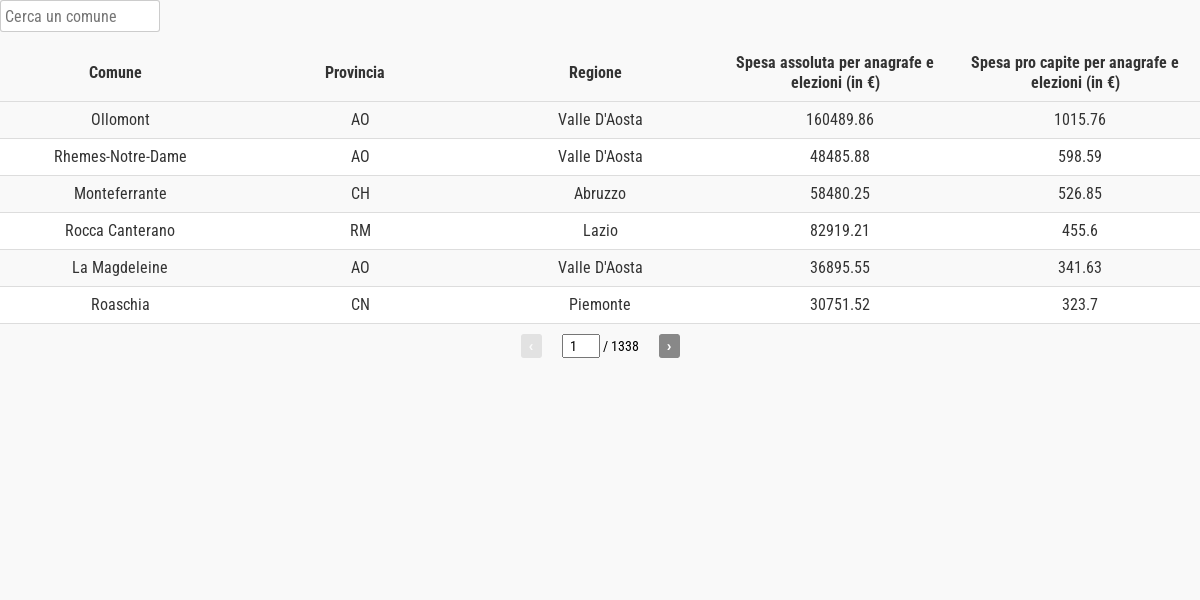
Task: Click the Abruzzo region cell
Action: 600,194
